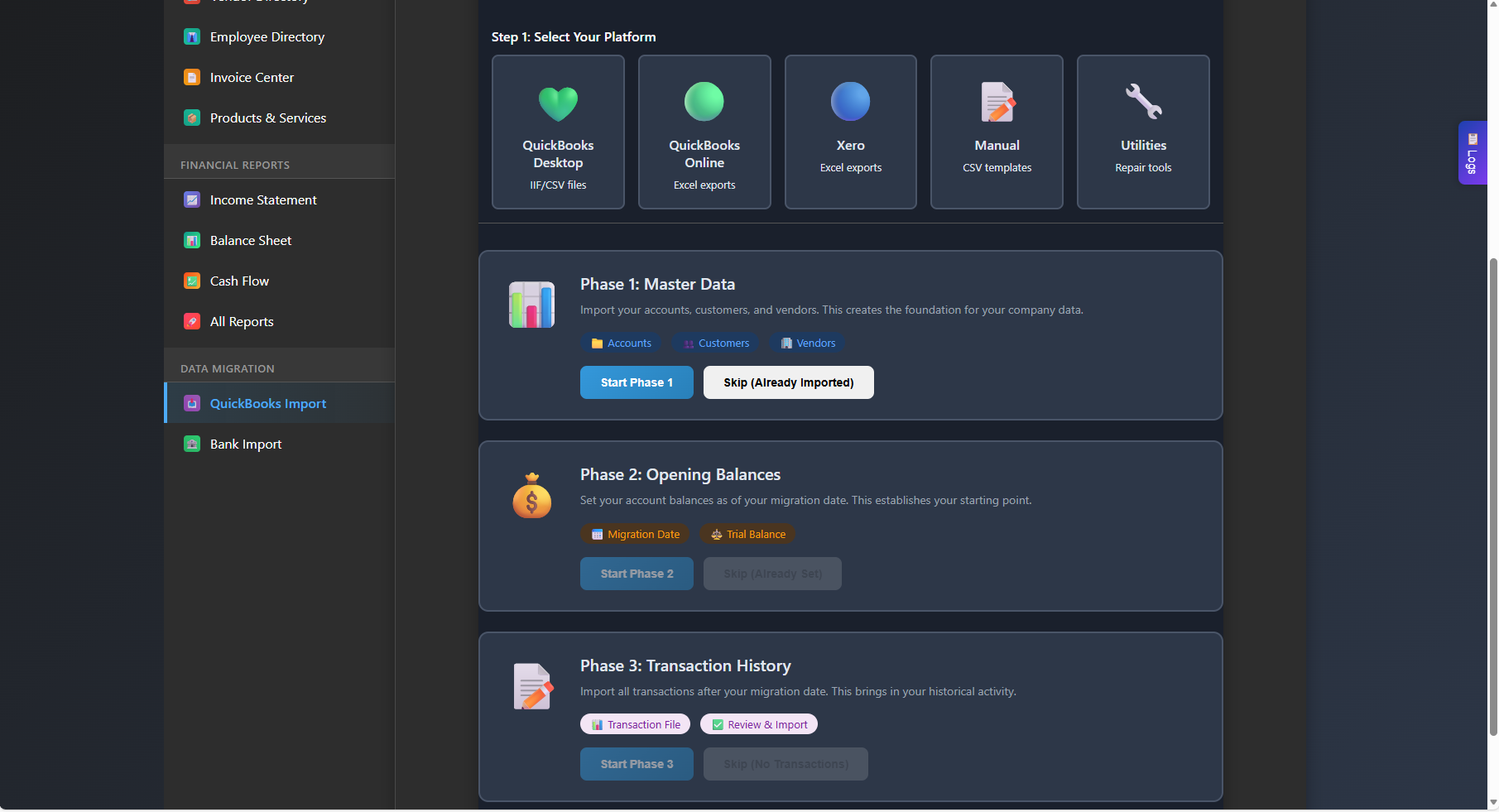Open Employee Directory from the sidebar
This screenshot has height=812, width=1499.
pos(279,36)
